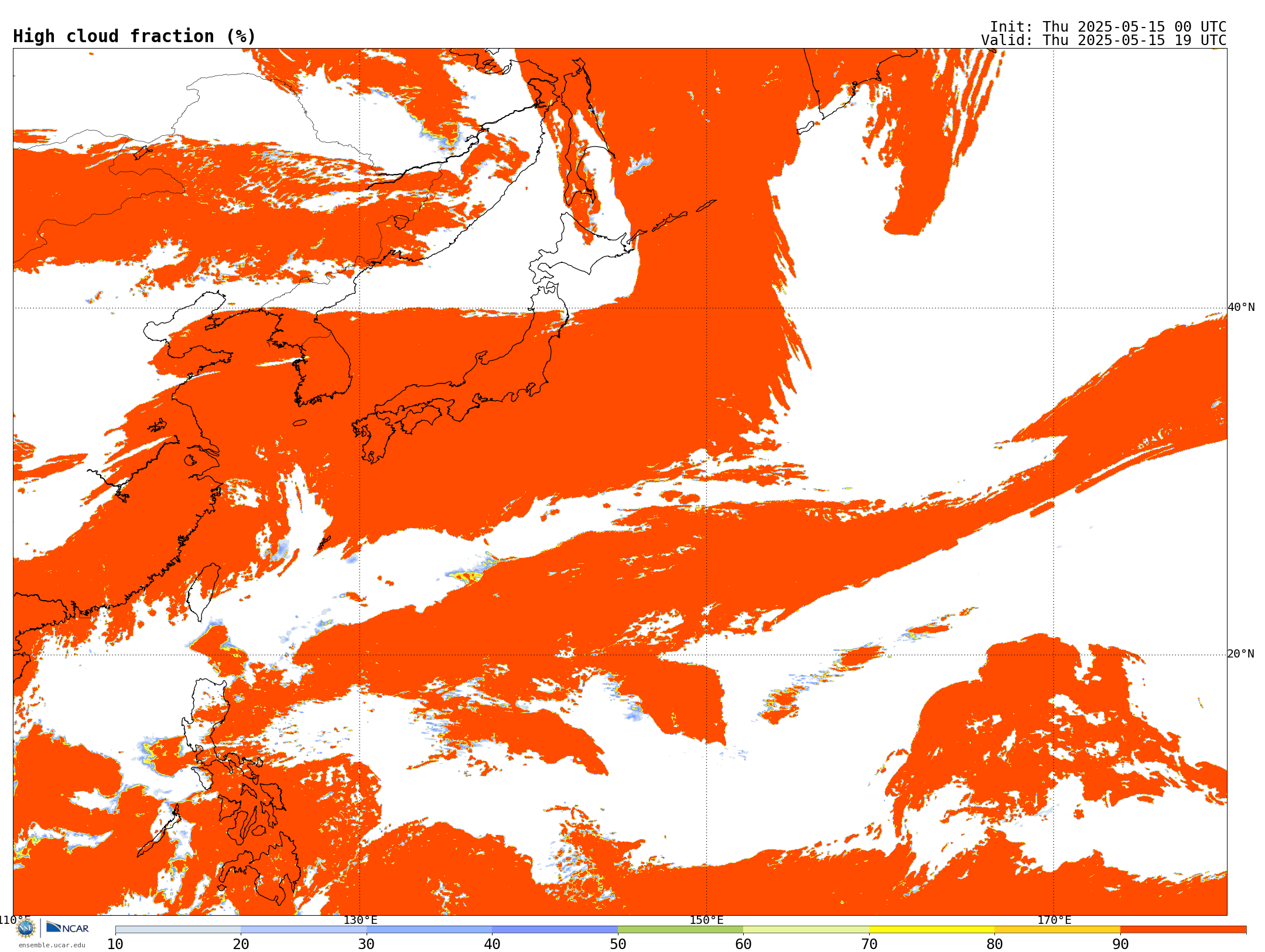Click the NCAR logo
This screenshot has width=1265, height=952.
click(67, 927)
